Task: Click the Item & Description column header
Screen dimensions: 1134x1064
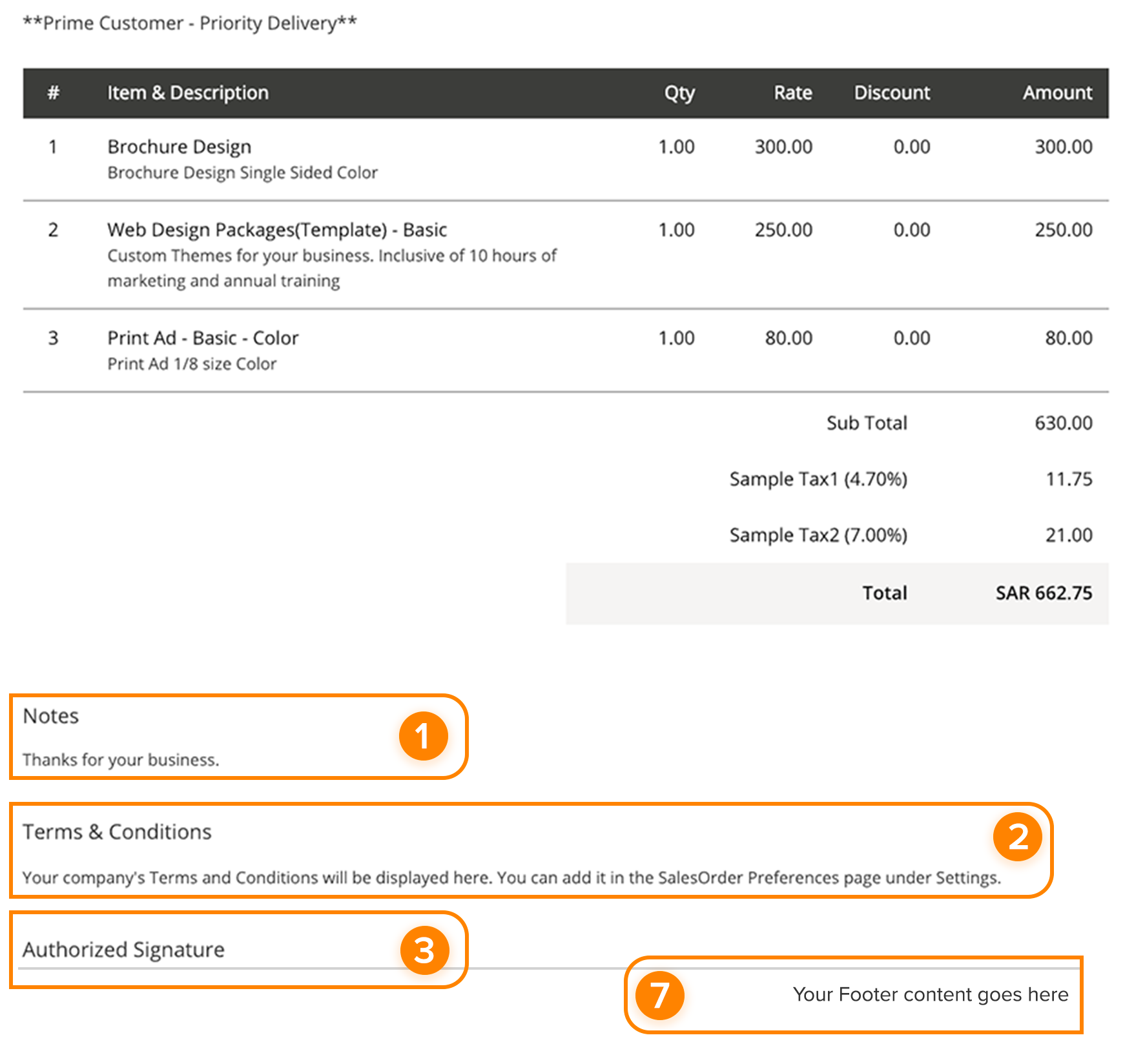Action: click(x=187, y=93)
